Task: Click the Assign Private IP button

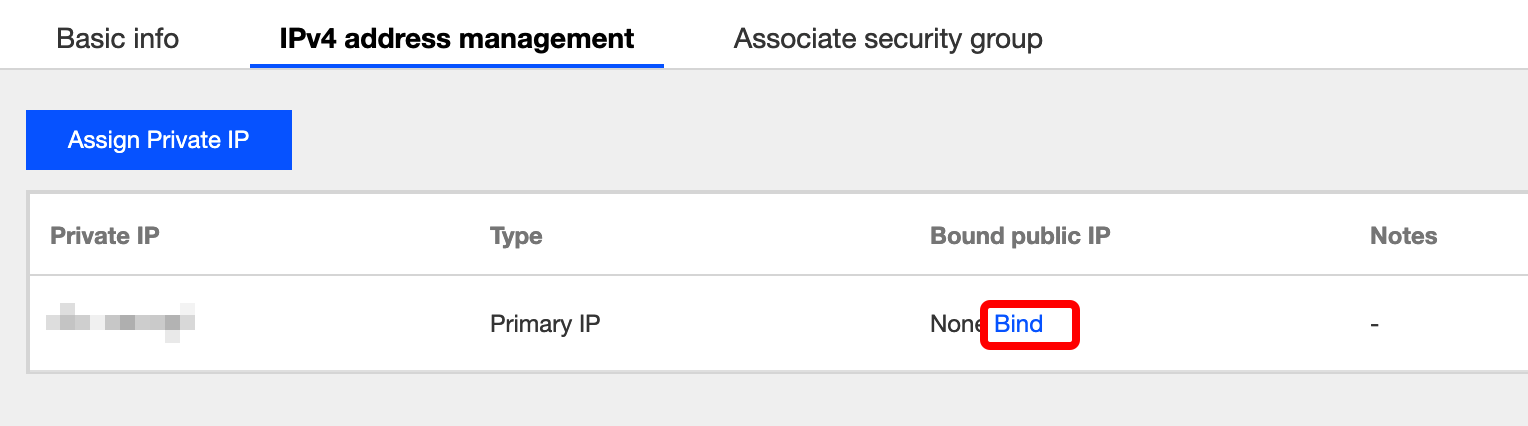Action: [158, 140]
